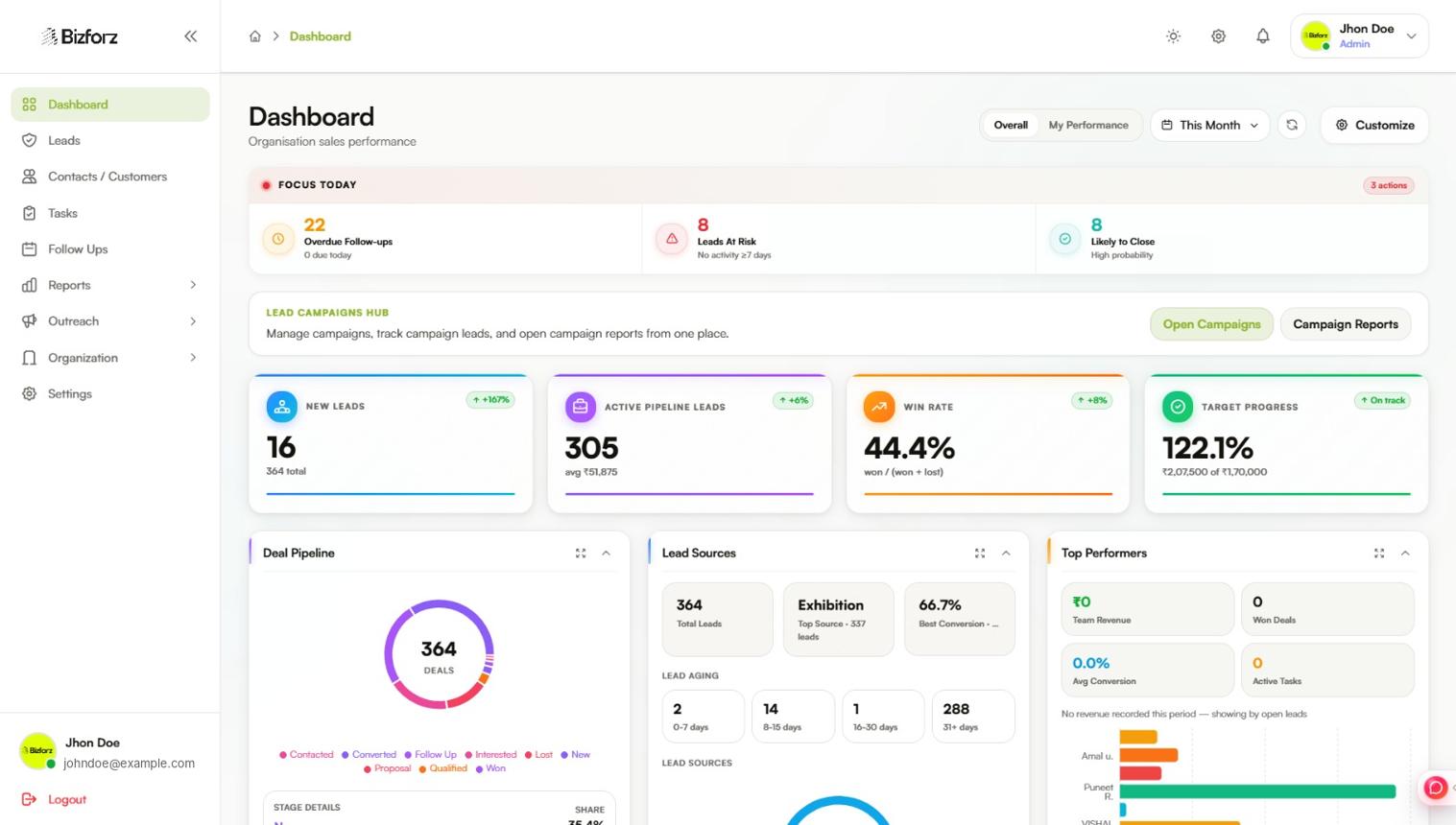Click the On track badge
Viewport: 1456px width, 825px height.
[1382, 400]
